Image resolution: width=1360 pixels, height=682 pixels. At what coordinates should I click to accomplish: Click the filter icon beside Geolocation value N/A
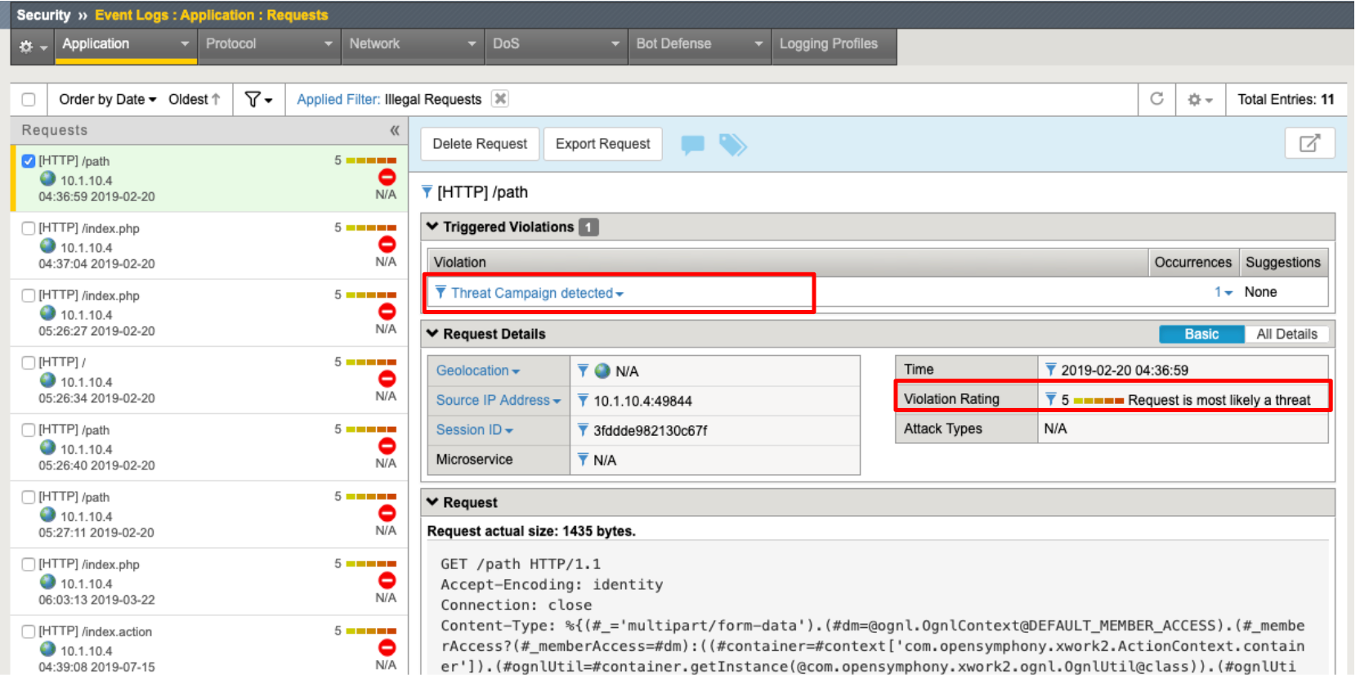pos(583,371)
